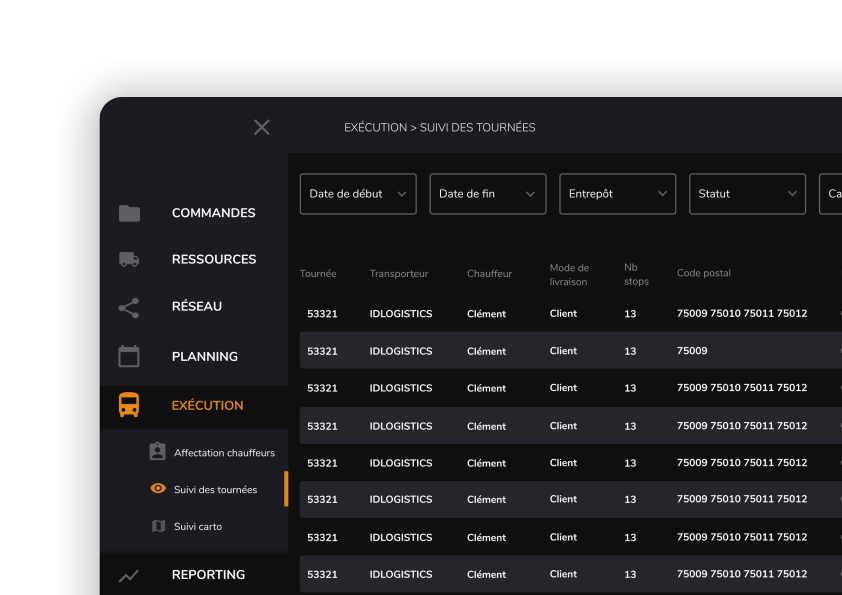
Task: Click Clément in the 75009-only row
Action: 486,351
